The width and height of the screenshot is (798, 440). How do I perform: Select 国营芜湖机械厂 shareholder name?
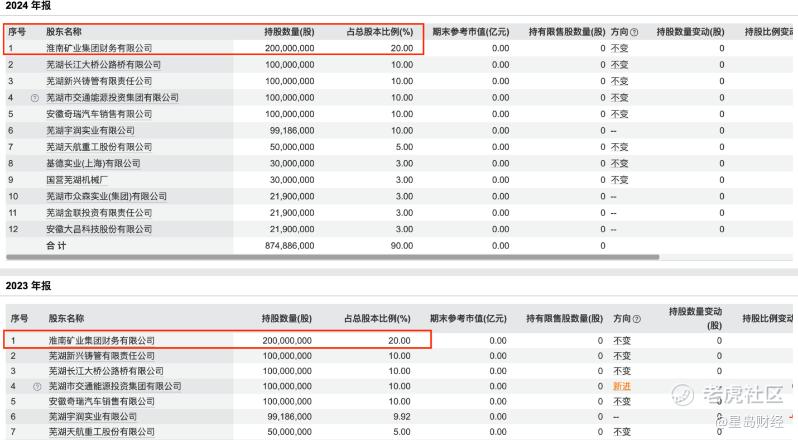click(x=77, y=180)
